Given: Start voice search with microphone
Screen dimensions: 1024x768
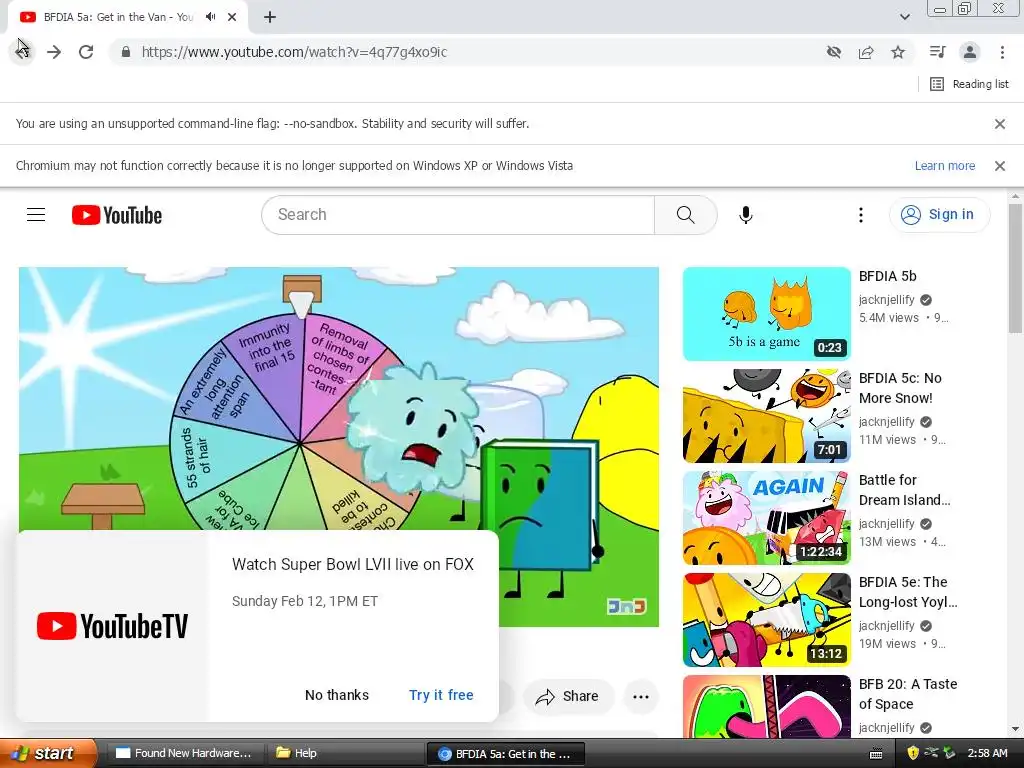Looking at the screenshot, I should click(x=745, y=214).
